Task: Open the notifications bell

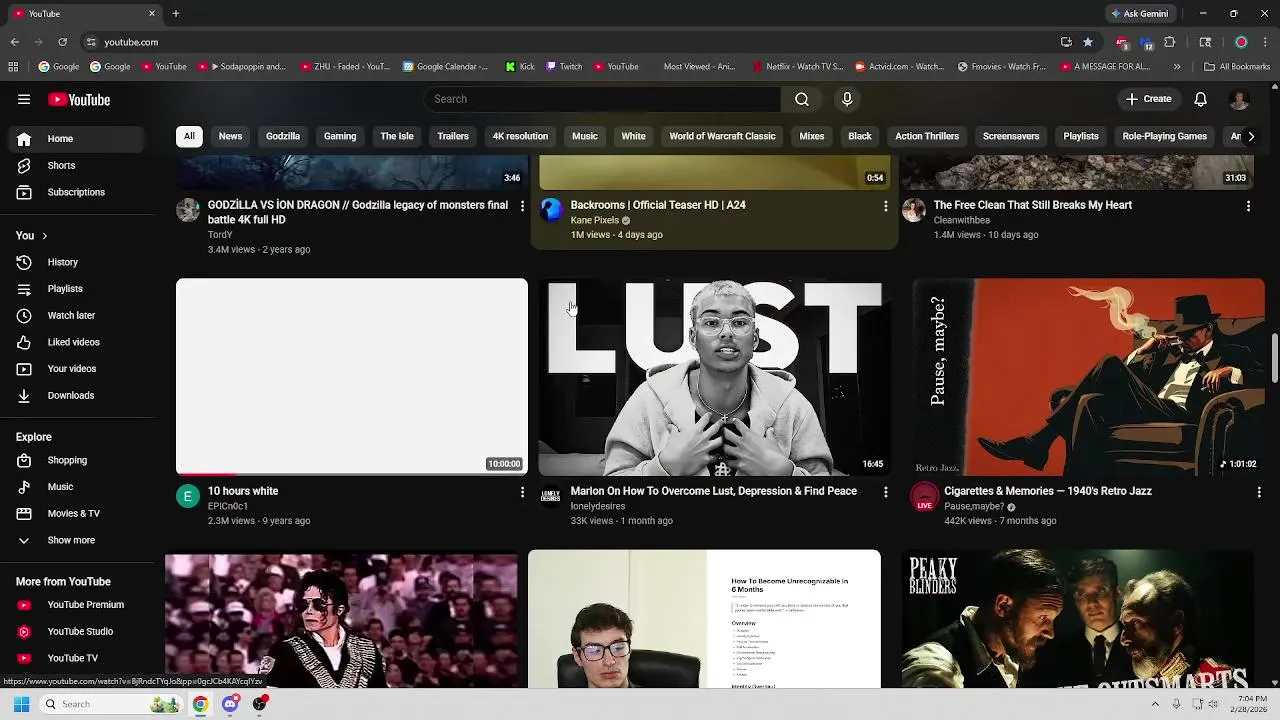Action: [x=1201, y=99]
